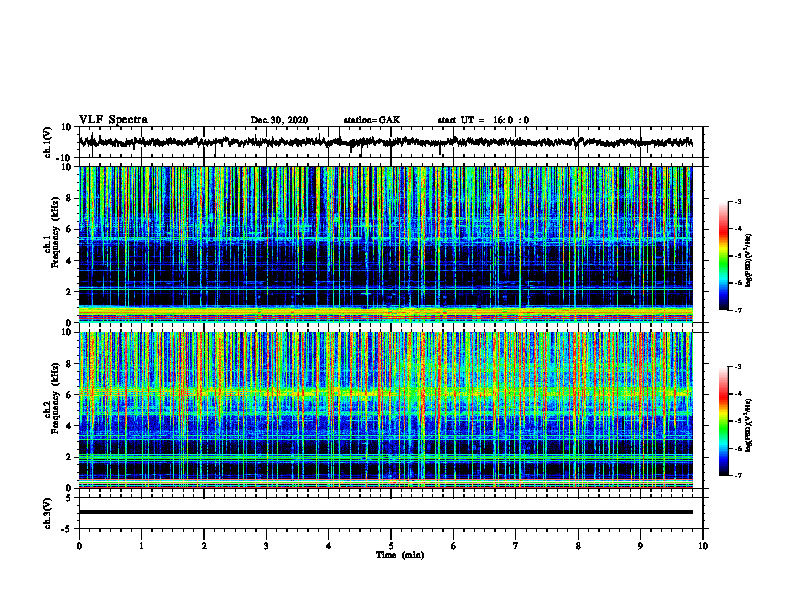Click the "0" tick on the time axis
792x612 pixels.
click(x=79, y=546)
